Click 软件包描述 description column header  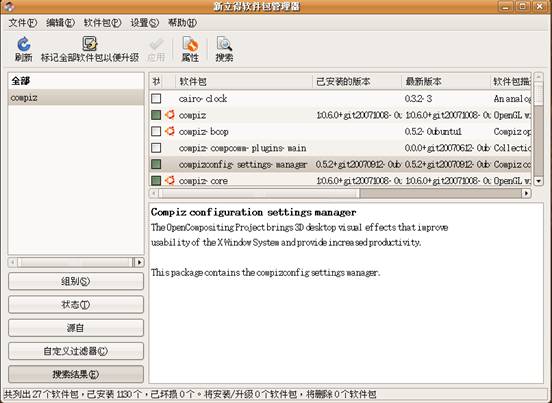click(x=511, y=82)
